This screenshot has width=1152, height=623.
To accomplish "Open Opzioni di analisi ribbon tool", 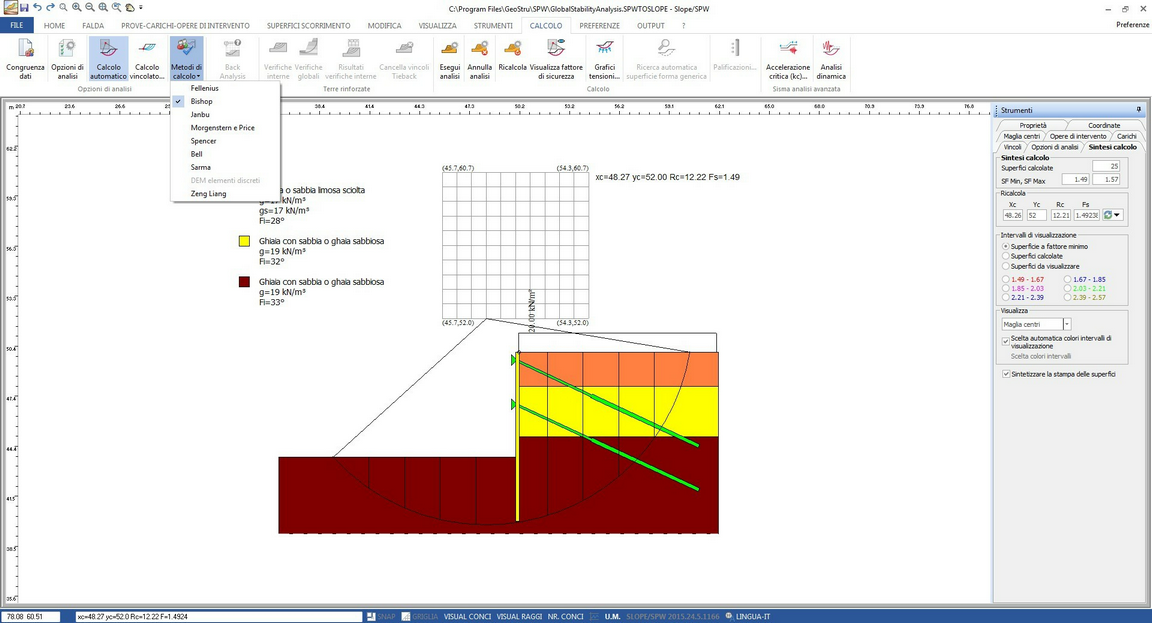I will click(68, 60).
